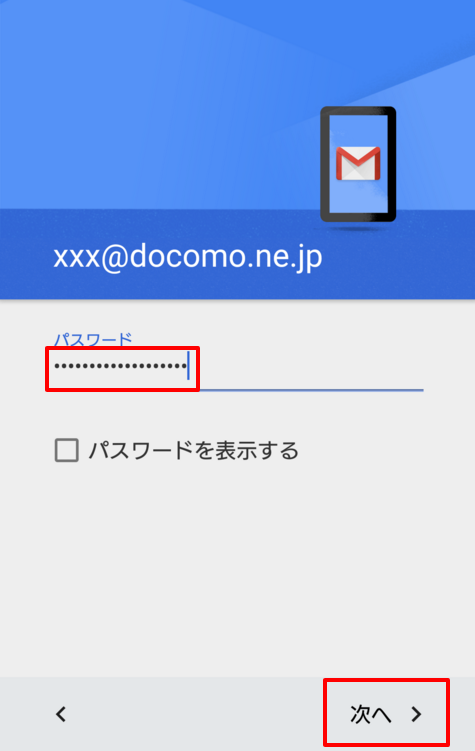Screen dimensions: 475x751
Task: Go back using the left chevron
Action: click(61, 714)
